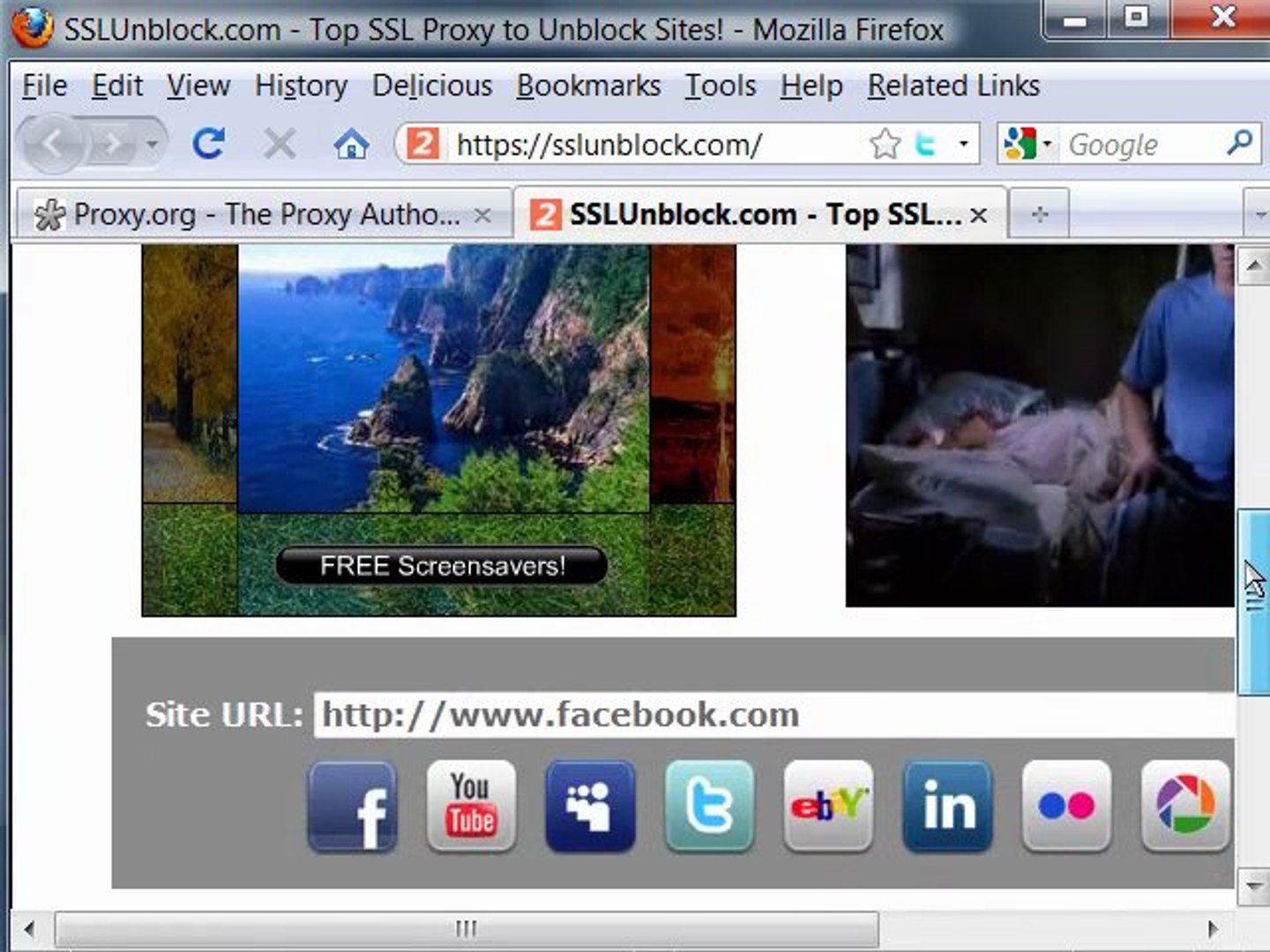Open the Related Links menu
The height and width of the screenshot is (952, 1270).
pyautogui.click(x=953, y=86)
